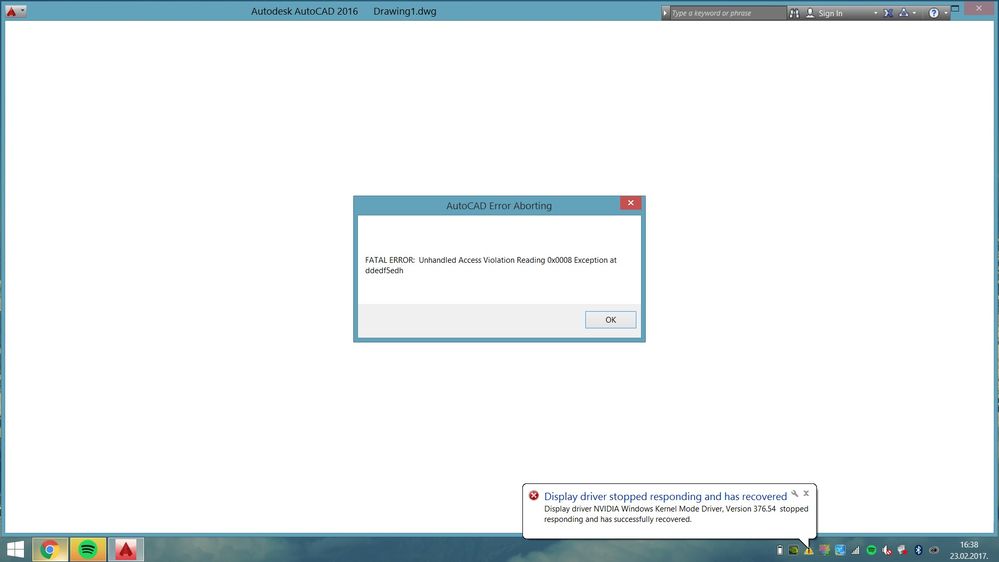Click Sign In in title bar

click(830, 13)
